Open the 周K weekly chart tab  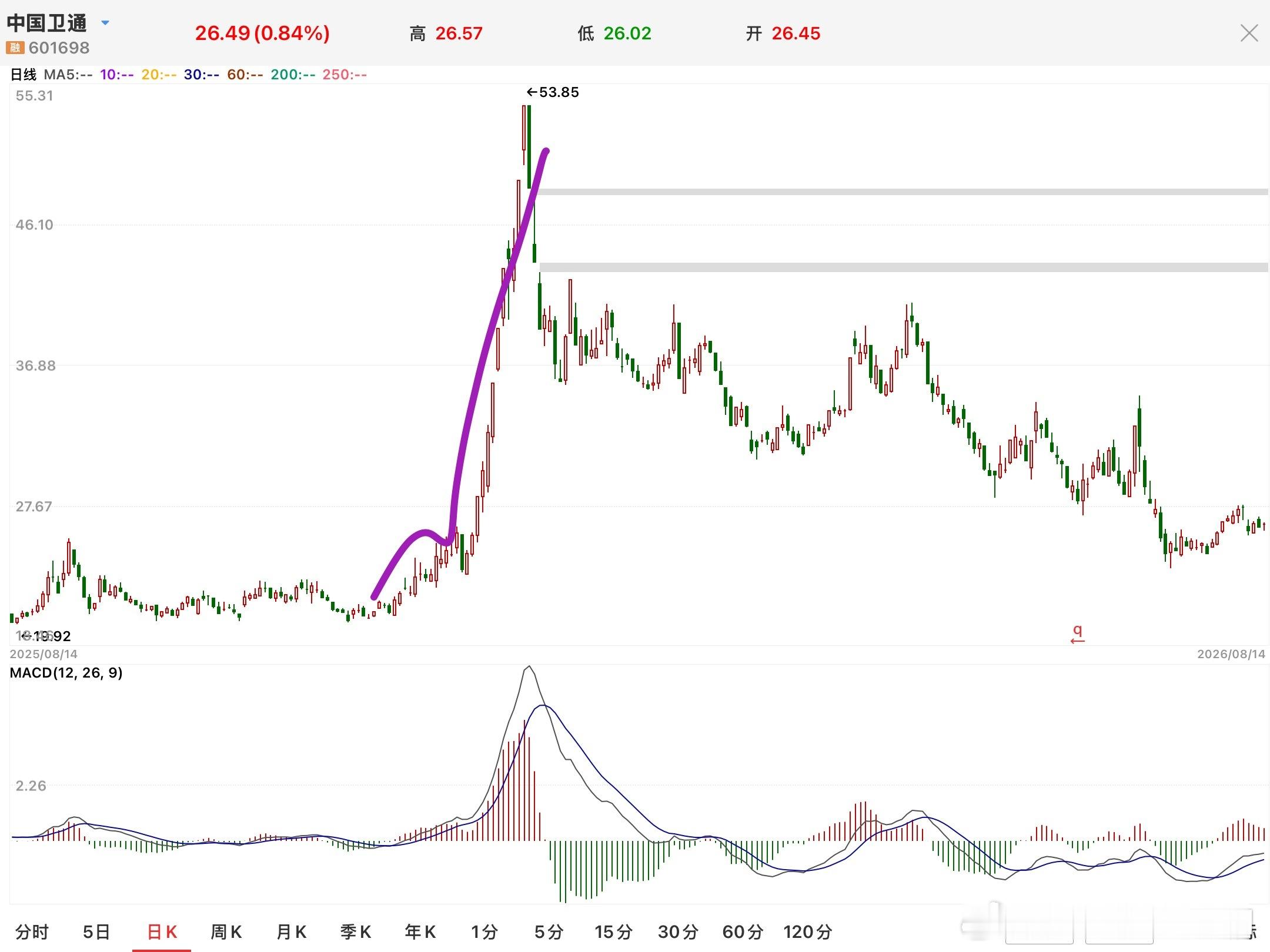226,931
